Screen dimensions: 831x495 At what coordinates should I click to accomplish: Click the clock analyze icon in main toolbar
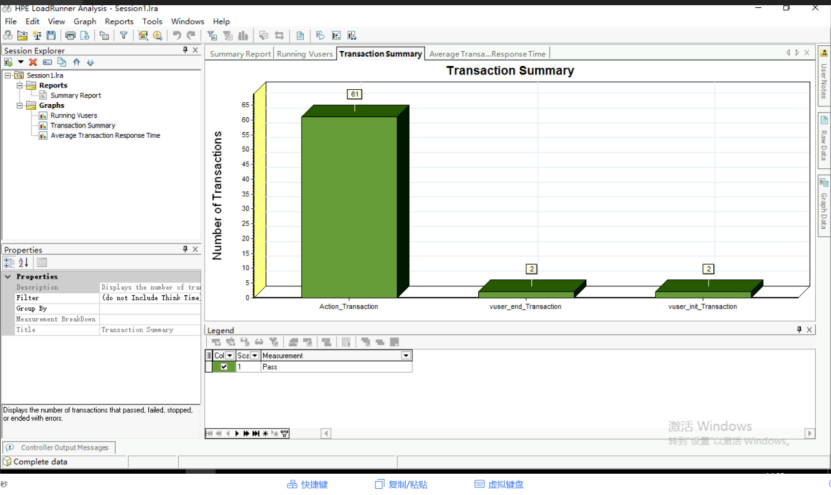(x=157, y=36)
